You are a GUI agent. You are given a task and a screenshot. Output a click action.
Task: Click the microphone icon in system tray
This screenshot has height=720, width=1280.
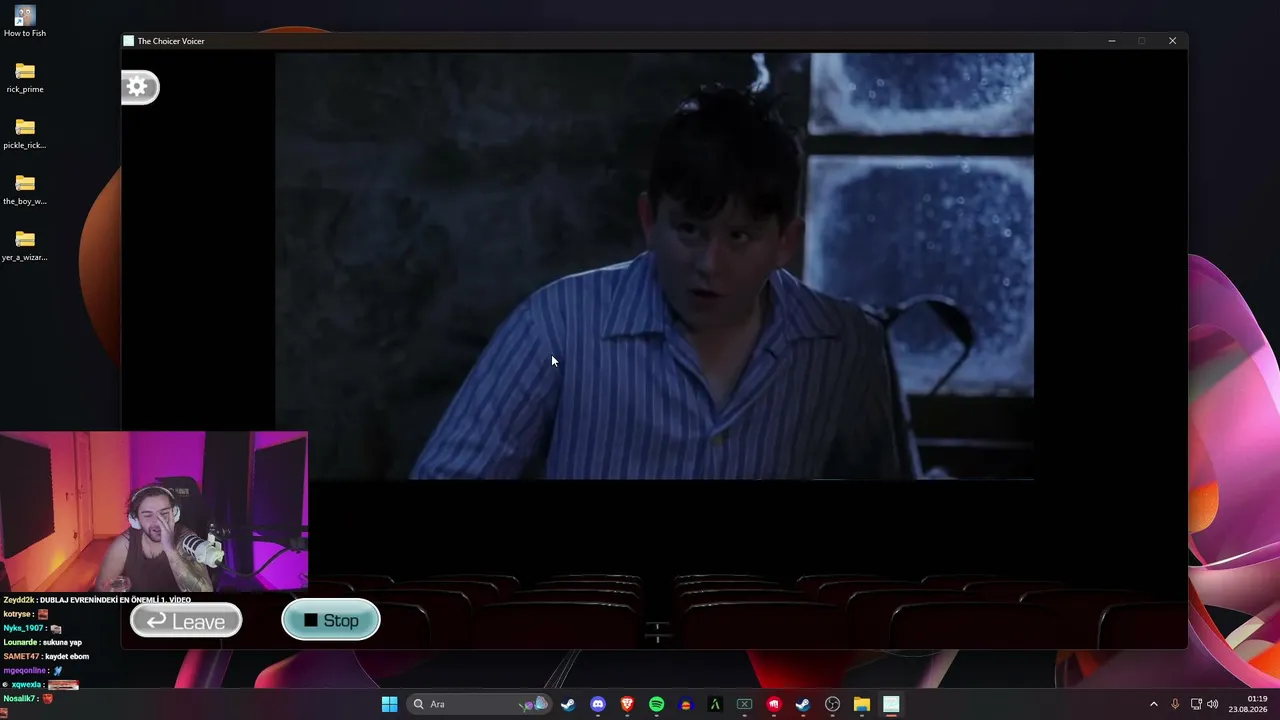1175,704
